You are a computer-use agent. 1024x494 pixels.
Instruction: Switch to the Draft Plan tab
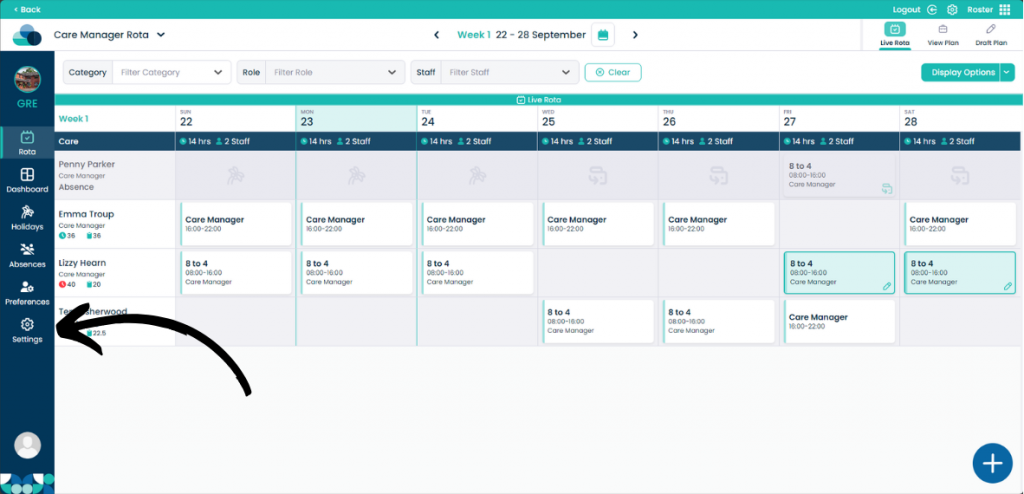point(991,35)
